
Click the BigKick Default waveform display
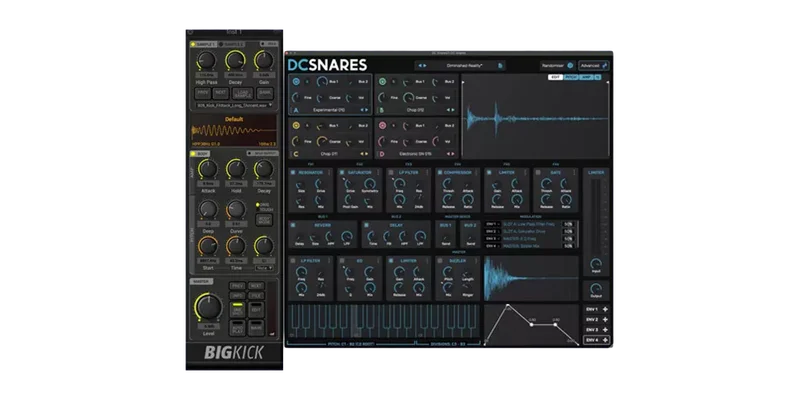point(234,130)
